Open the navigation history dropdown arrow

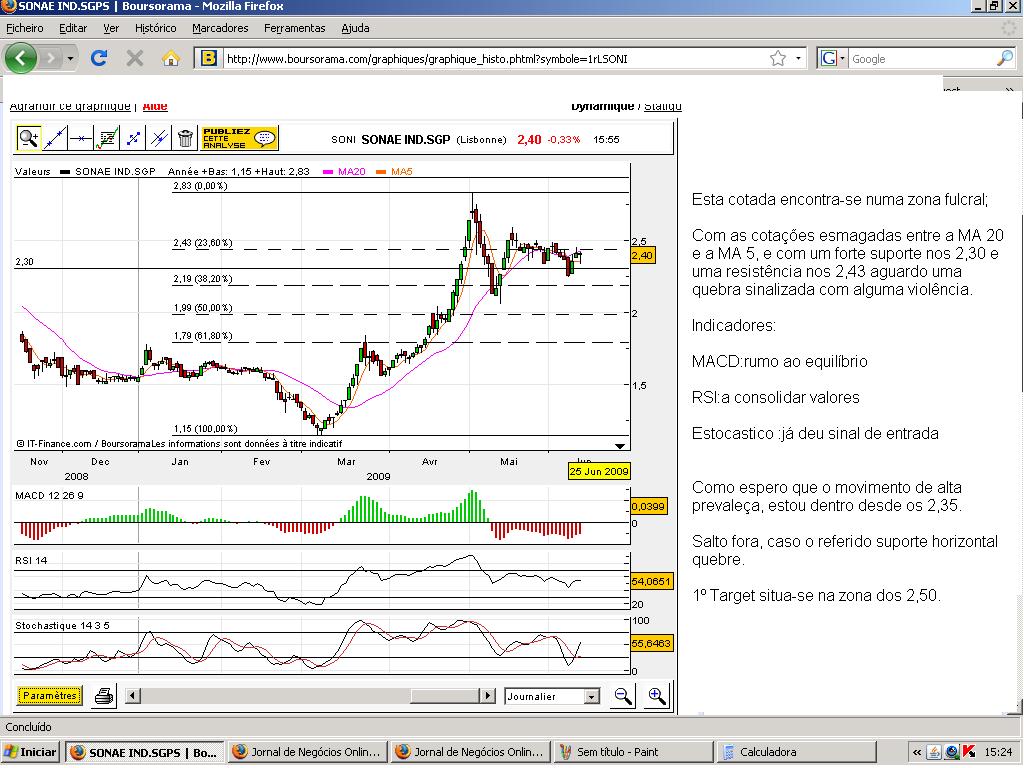[x=71, y=59]
